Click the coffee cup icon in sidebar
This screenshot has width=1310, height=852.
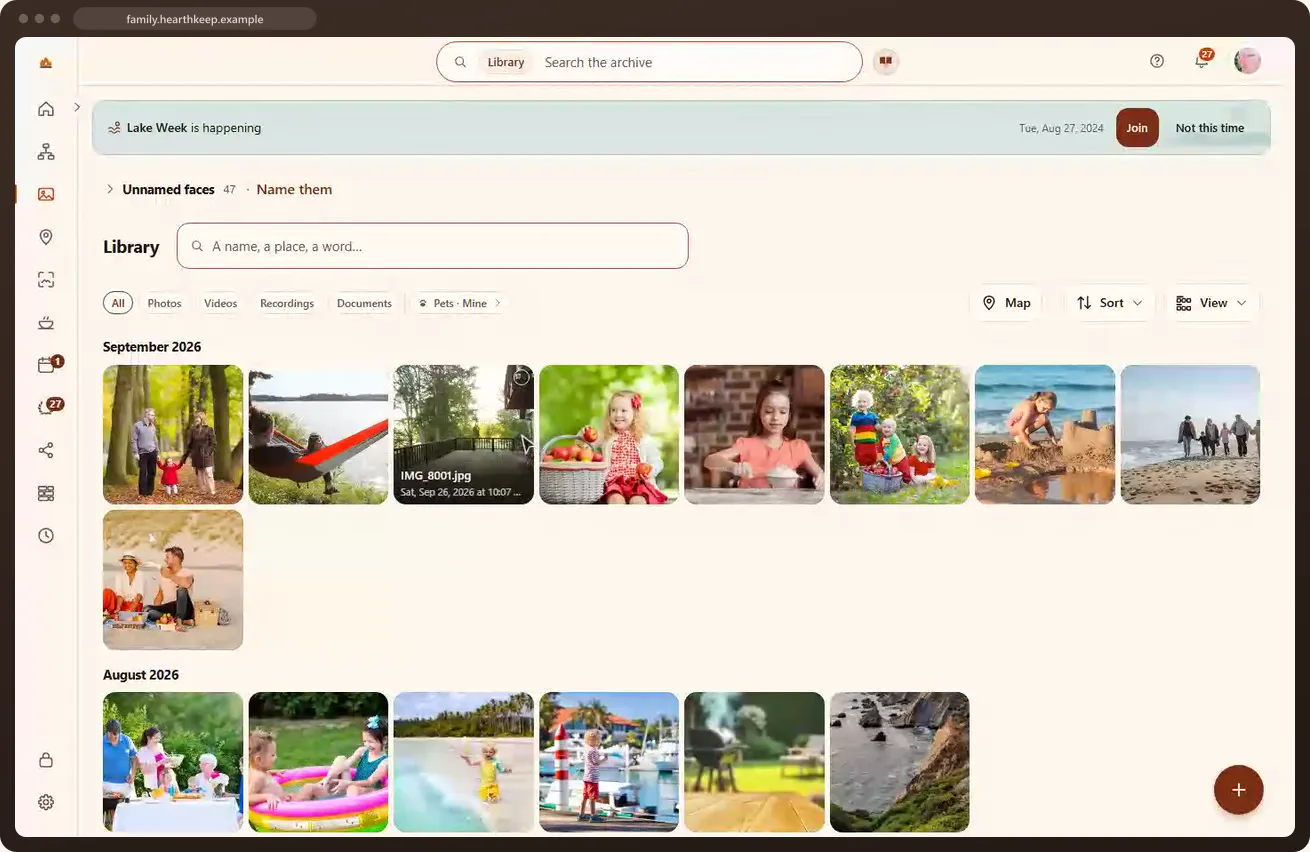46,322
